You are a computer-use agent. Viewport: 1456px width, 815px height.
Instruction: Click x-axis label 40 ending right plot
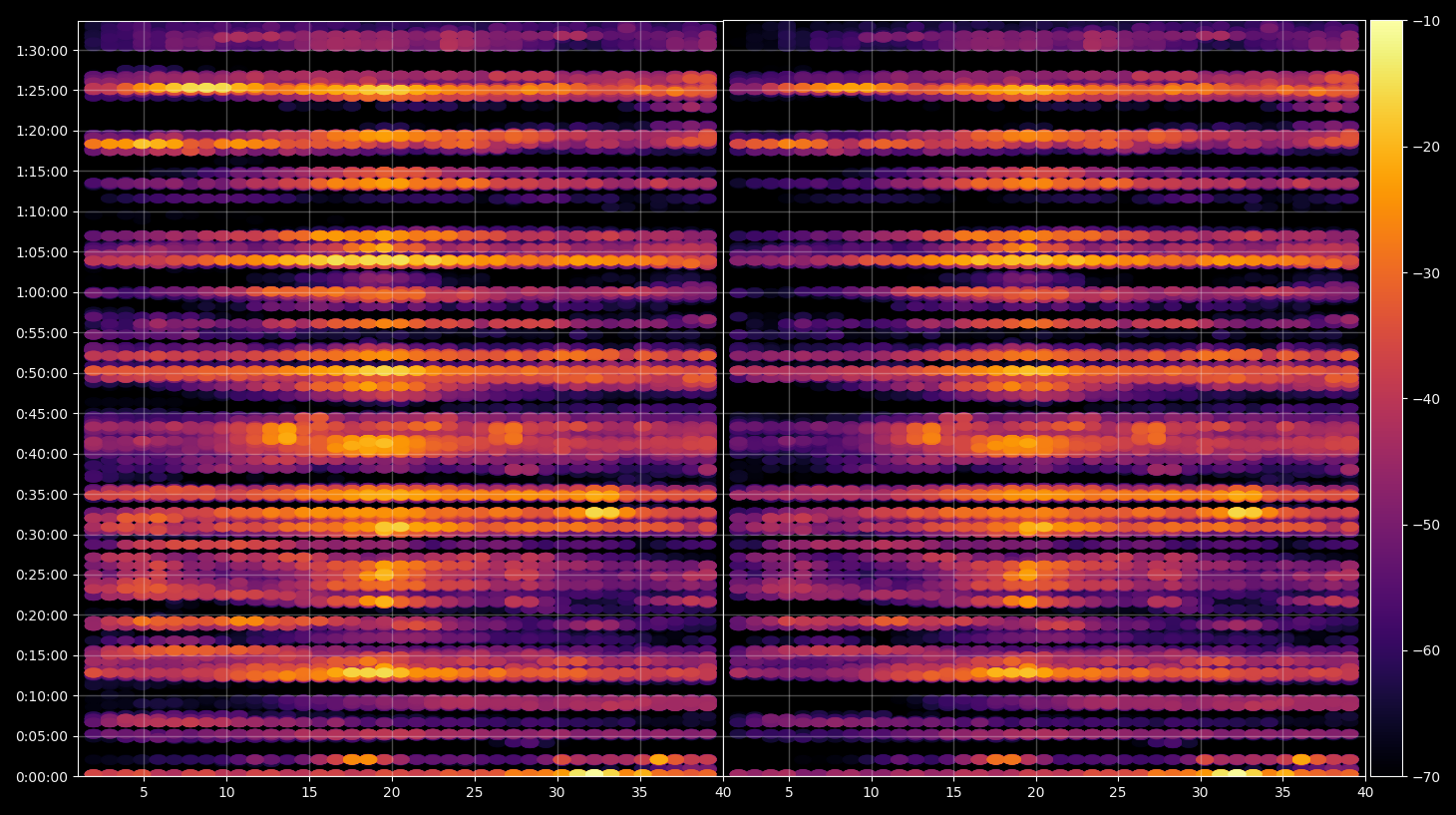click(1365, 793)
